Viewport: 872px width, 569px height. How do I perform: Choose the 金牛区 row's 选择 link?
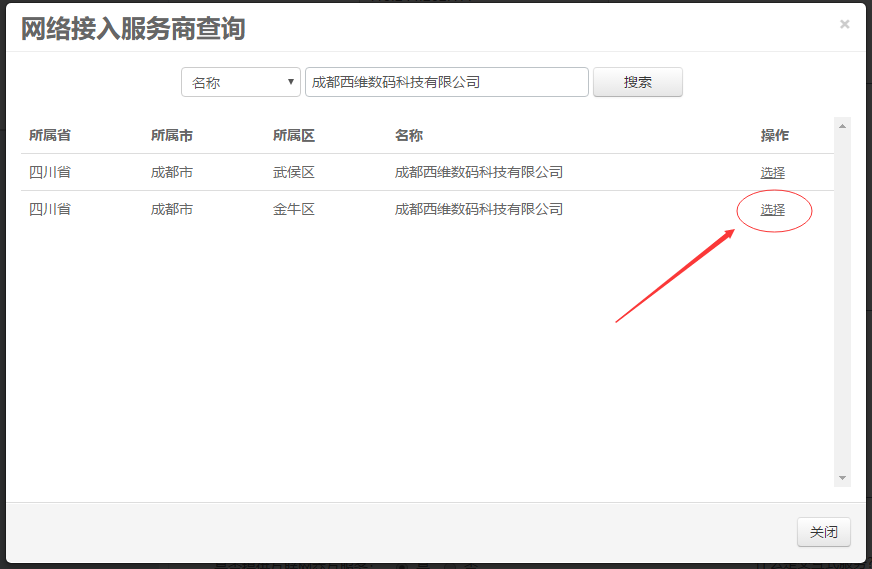coord(772,210)
